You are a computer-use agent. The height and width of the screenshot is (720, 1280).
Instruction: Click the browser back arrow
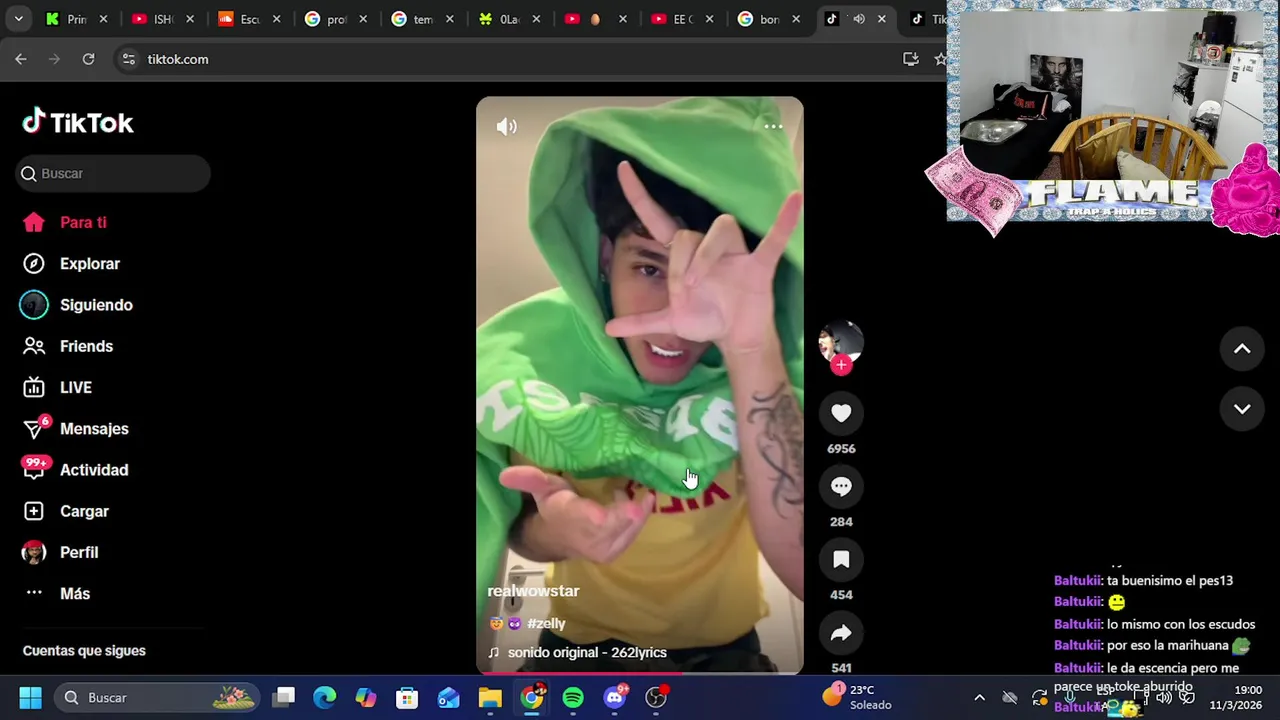(21, 59)
